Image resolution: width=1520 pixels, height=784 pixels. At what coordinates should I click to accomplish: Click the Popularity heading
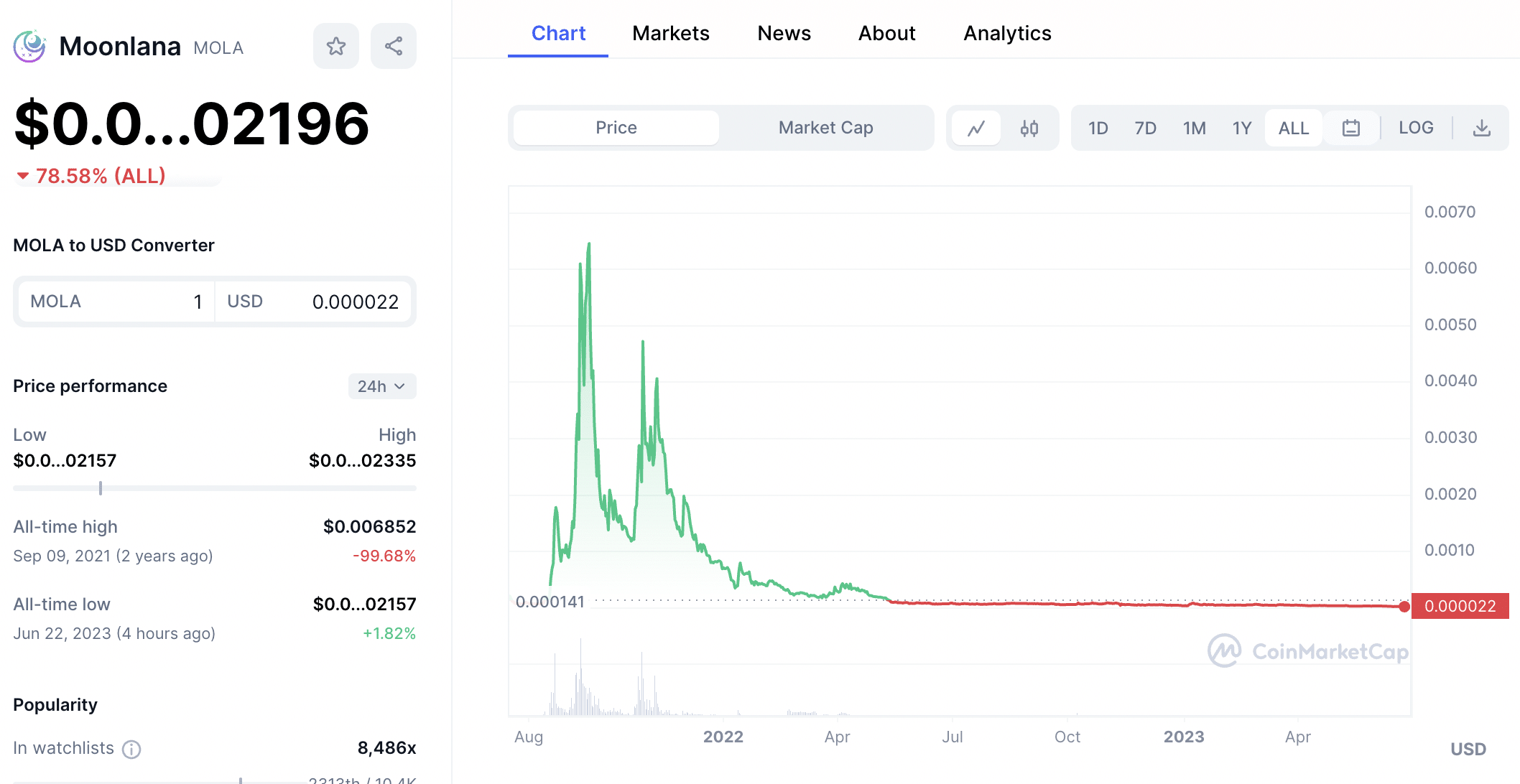pos(55,705)
